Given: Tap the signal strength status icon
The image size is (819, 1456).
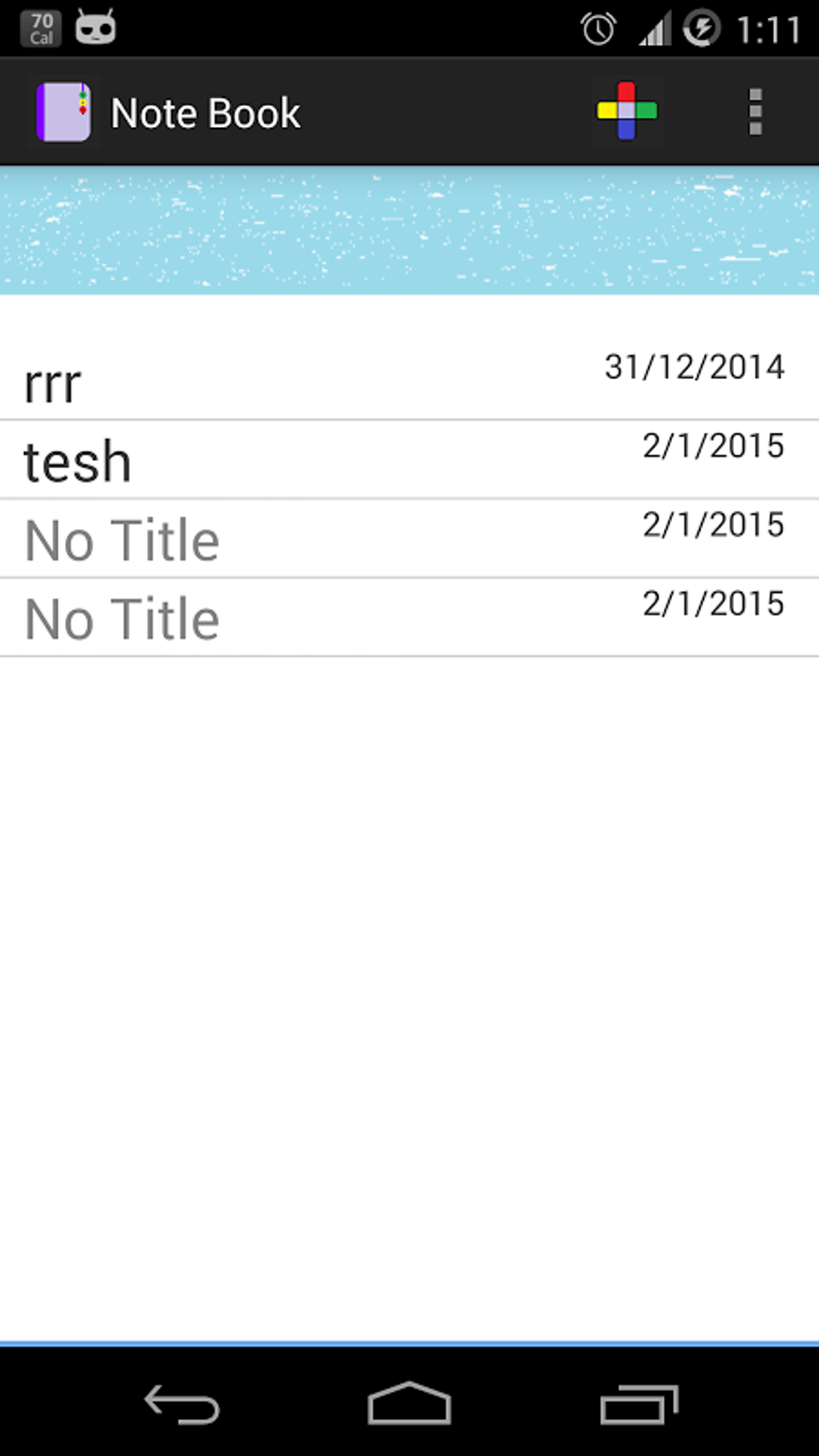Looking at the screenshot, I should tap(654, 31).
